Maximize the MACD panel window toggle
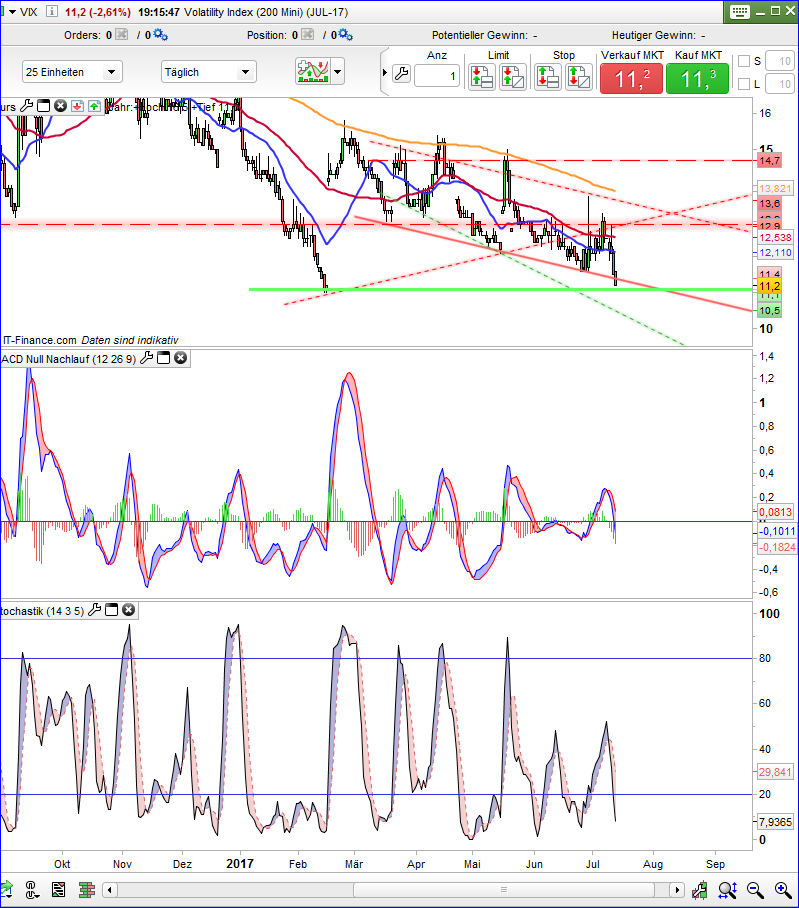Image resolution: width=799 pixels, height=908 pixels. (164, 358)
